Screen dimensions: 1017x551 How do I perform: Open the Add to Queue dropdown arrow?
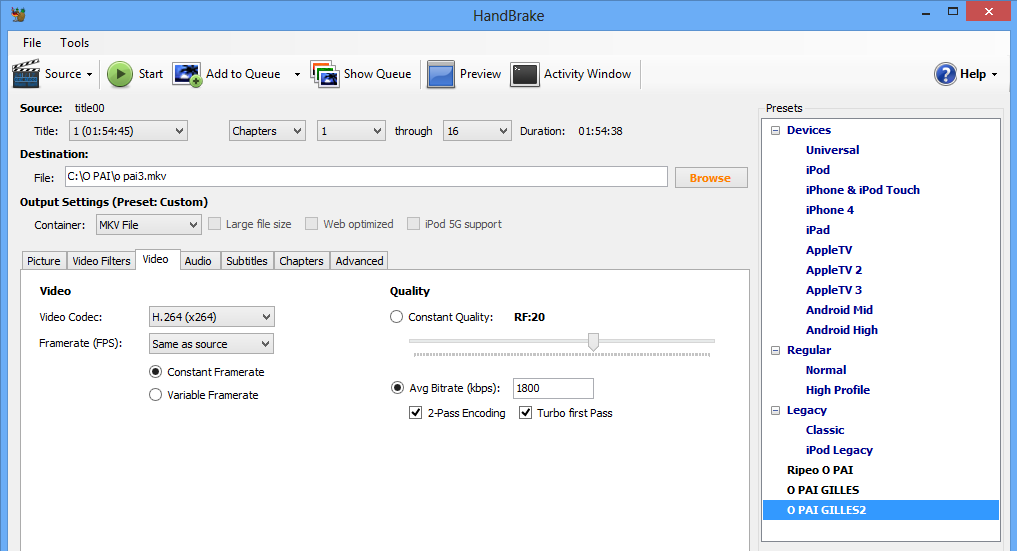[297, 75]
